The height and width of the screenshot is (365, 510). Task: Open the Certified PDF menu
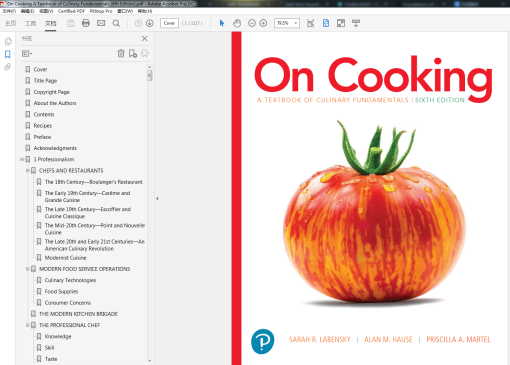(x=71, y=11)
